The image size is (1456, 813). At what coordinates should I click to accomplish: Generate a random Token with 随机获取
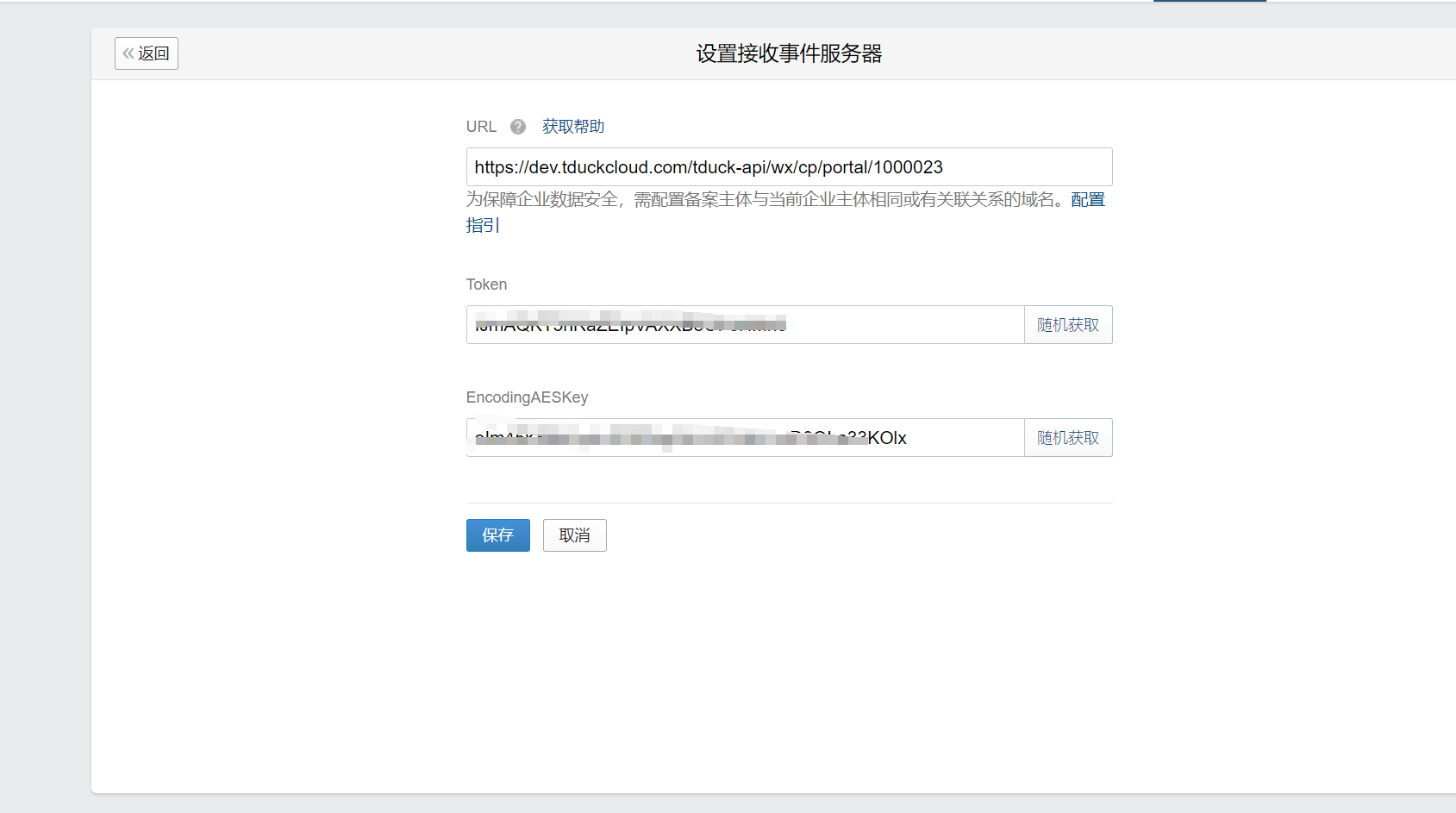tap(1067, 325)
